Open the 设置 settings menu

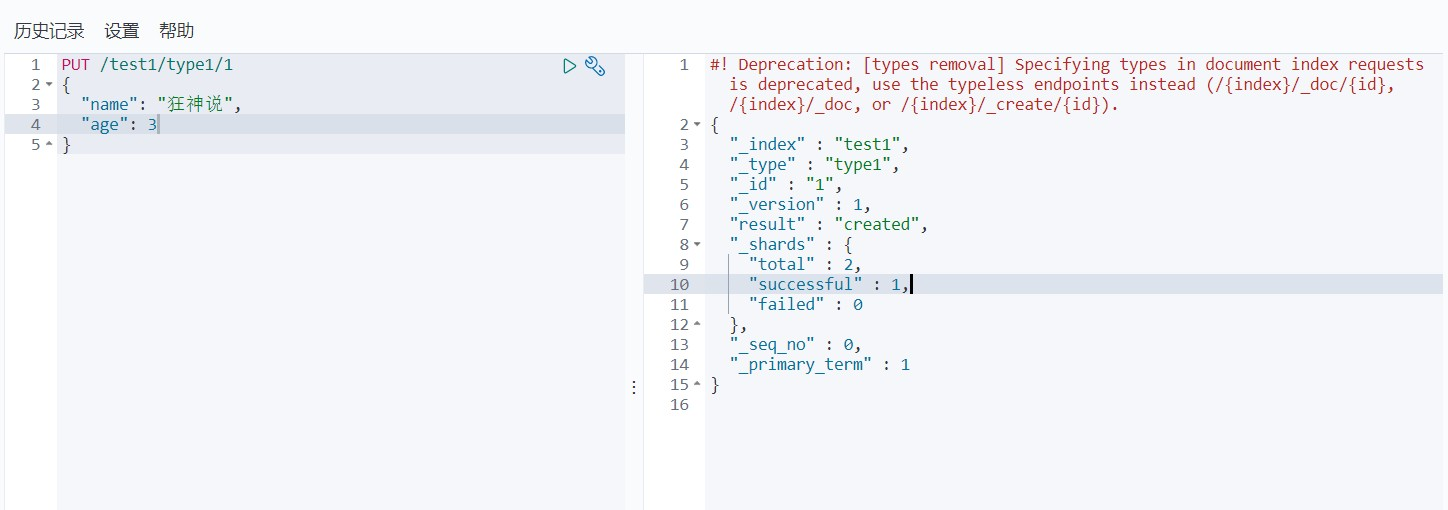click(x=122, y=31)
